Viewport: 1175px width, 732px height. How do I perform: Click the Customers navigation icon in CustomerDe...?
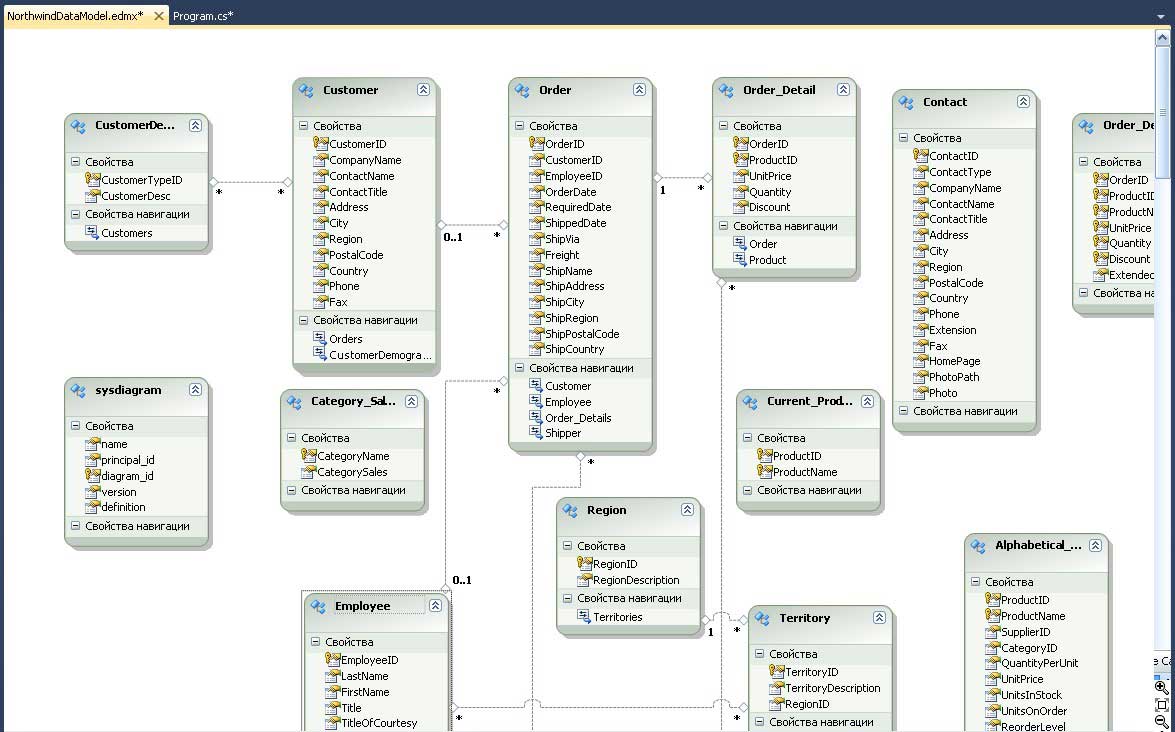coord(92,232)
